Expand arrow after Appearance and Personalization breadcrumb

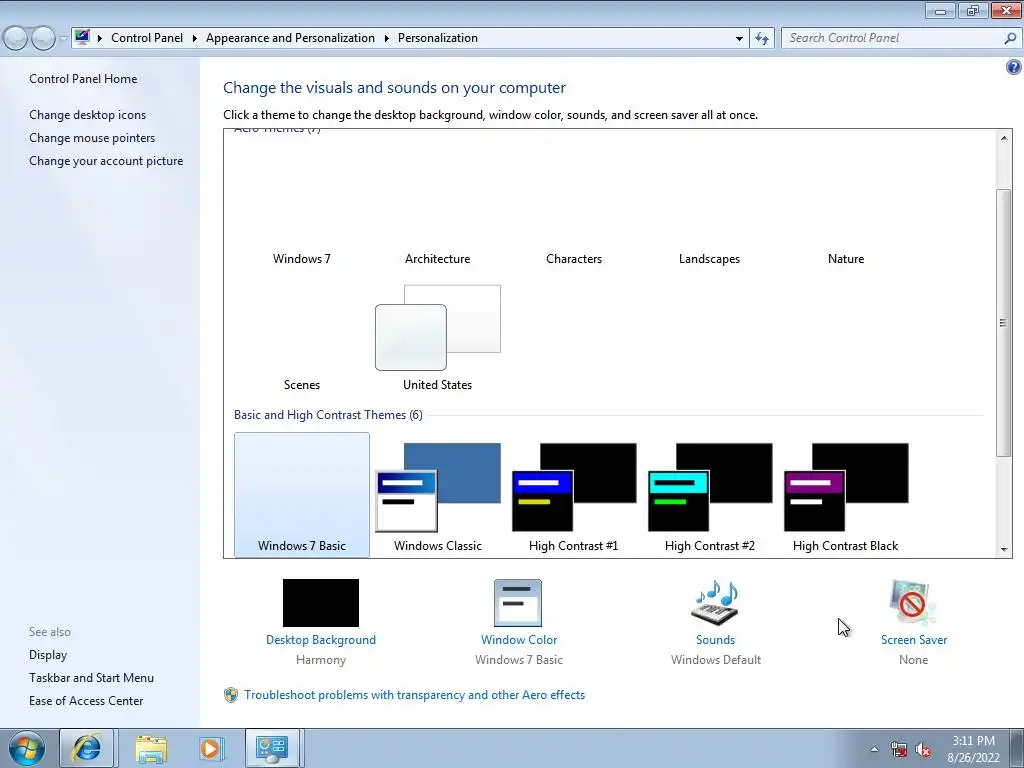click(x=387, y=38)
